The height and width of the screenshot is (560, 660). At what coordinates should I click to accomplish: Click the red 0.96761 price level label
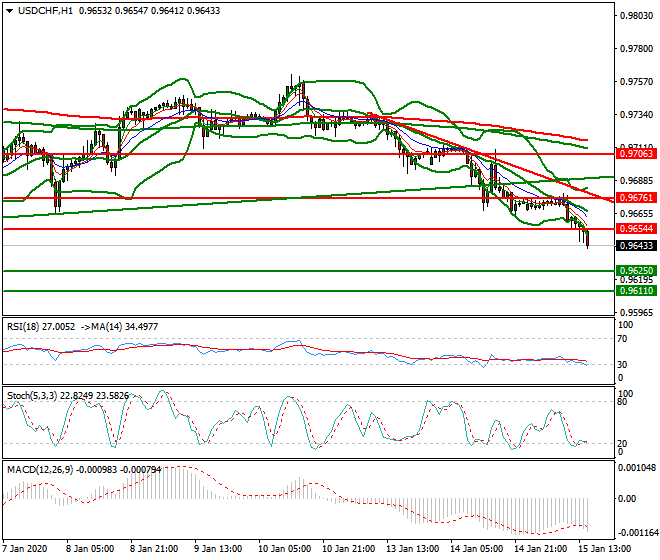pos(636,197)
